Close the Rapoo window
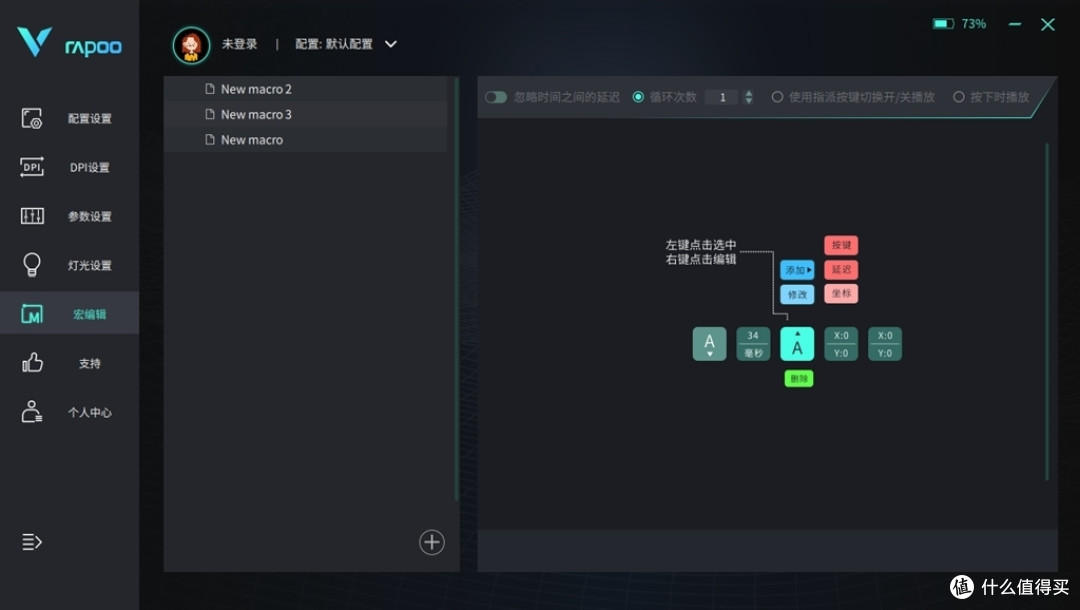1080x610 pixels. [x=1048, y=25]
